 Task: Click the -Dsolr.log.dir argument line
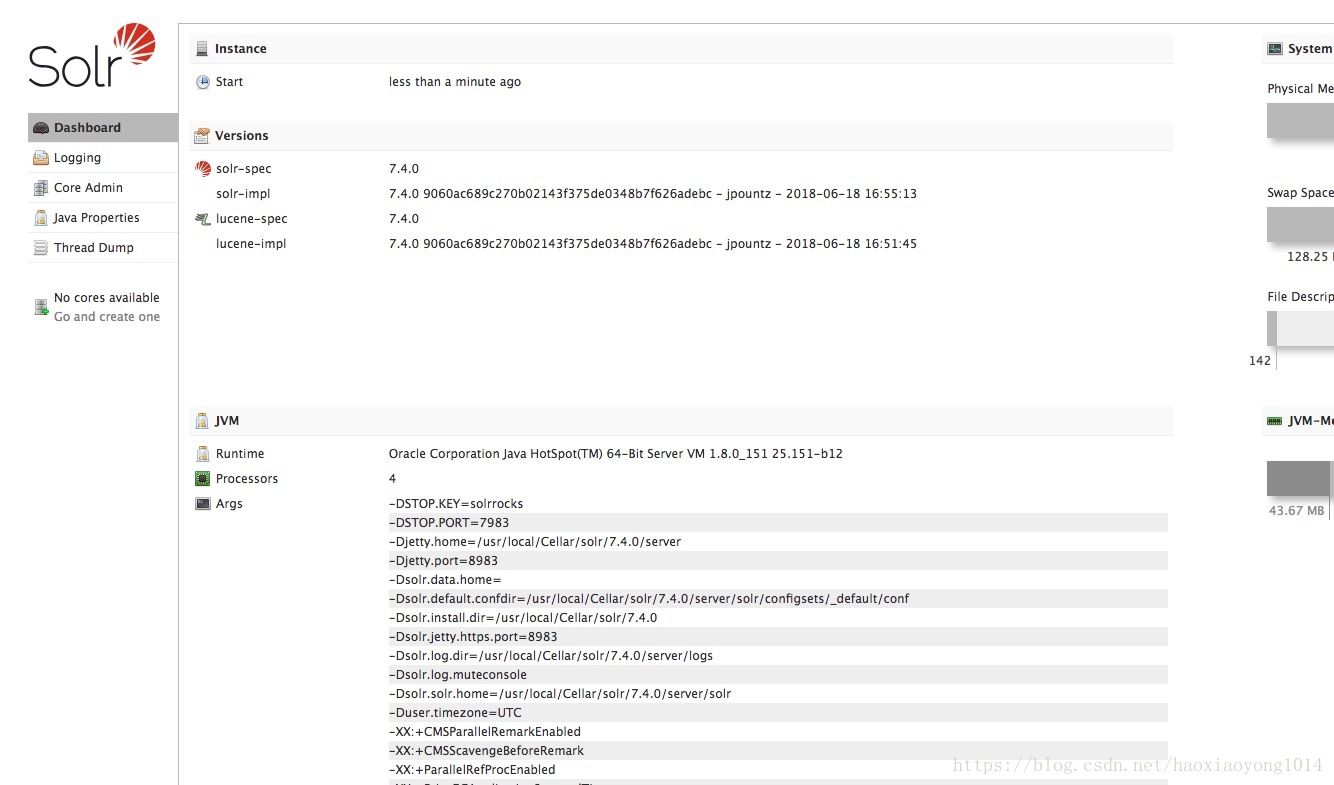[551, 656]
